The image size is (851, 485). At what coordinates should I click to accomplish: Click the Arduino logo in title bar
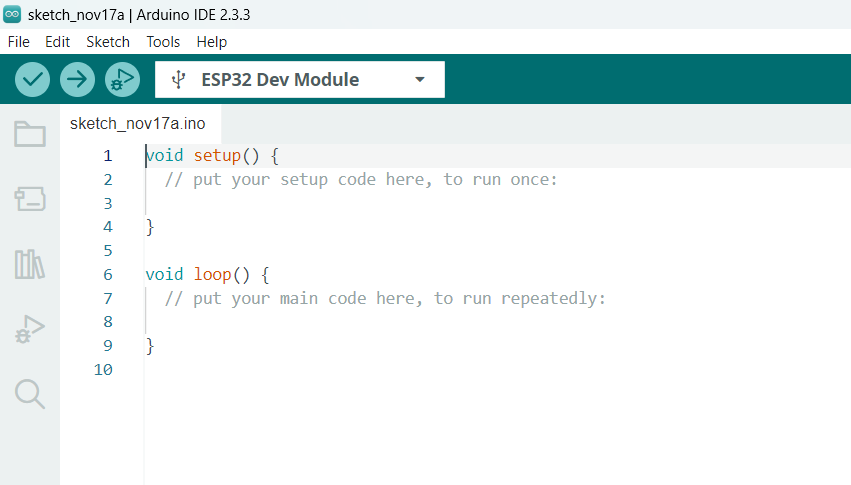12,14
